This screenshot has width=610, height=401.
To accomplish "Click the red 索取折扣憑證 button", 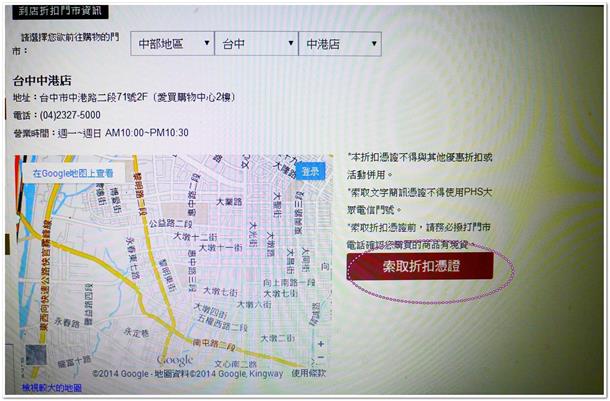I will coord(420,267).
